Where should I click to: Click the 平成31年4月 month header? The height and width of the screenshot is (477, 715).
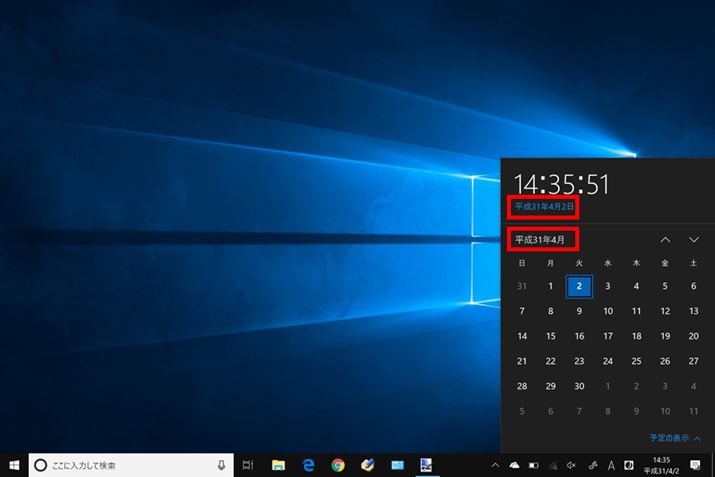click(539, 240)
